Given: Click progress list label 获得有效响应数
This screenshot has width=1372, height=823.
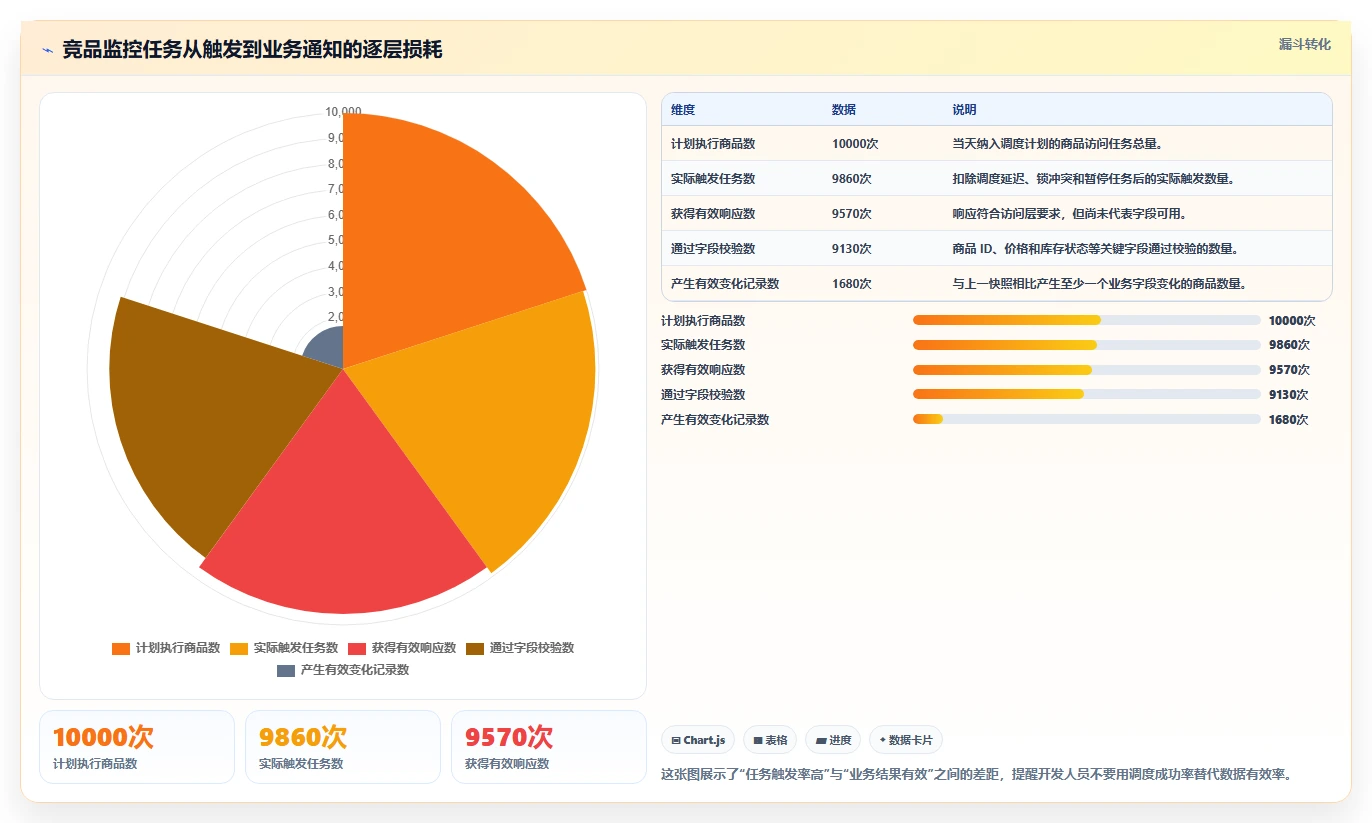Looking at the screenshot, I should (703, 370).
